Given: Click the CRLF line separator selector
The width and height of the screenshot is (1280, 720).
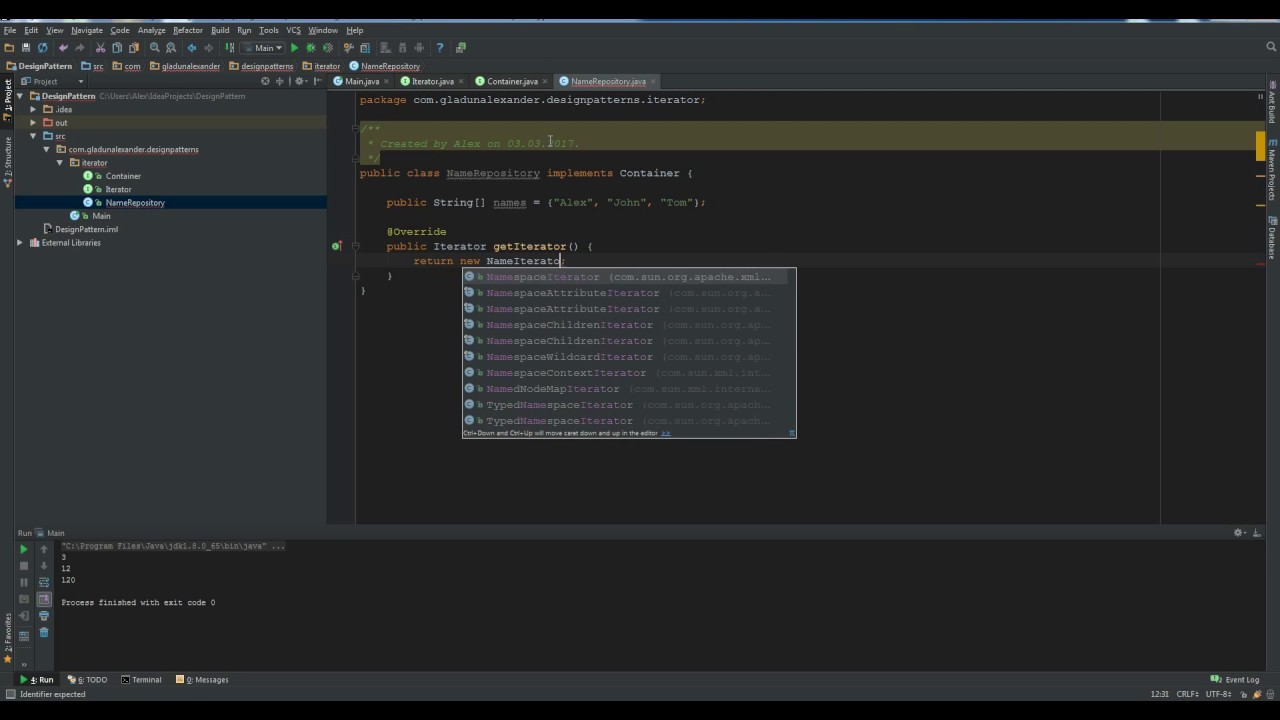Looking at the screenshot, I should point(1189,694).
